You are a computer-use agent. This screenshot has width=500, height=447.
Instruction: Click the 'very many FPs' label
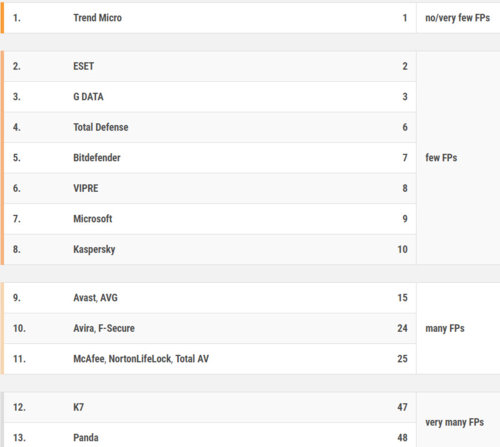454,423
